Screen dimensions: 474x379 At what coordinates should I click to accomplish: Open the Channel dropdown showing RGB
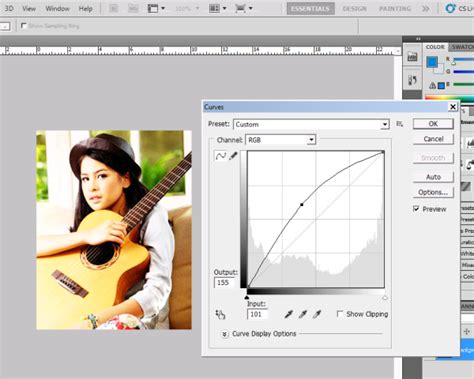coord(280,140)
